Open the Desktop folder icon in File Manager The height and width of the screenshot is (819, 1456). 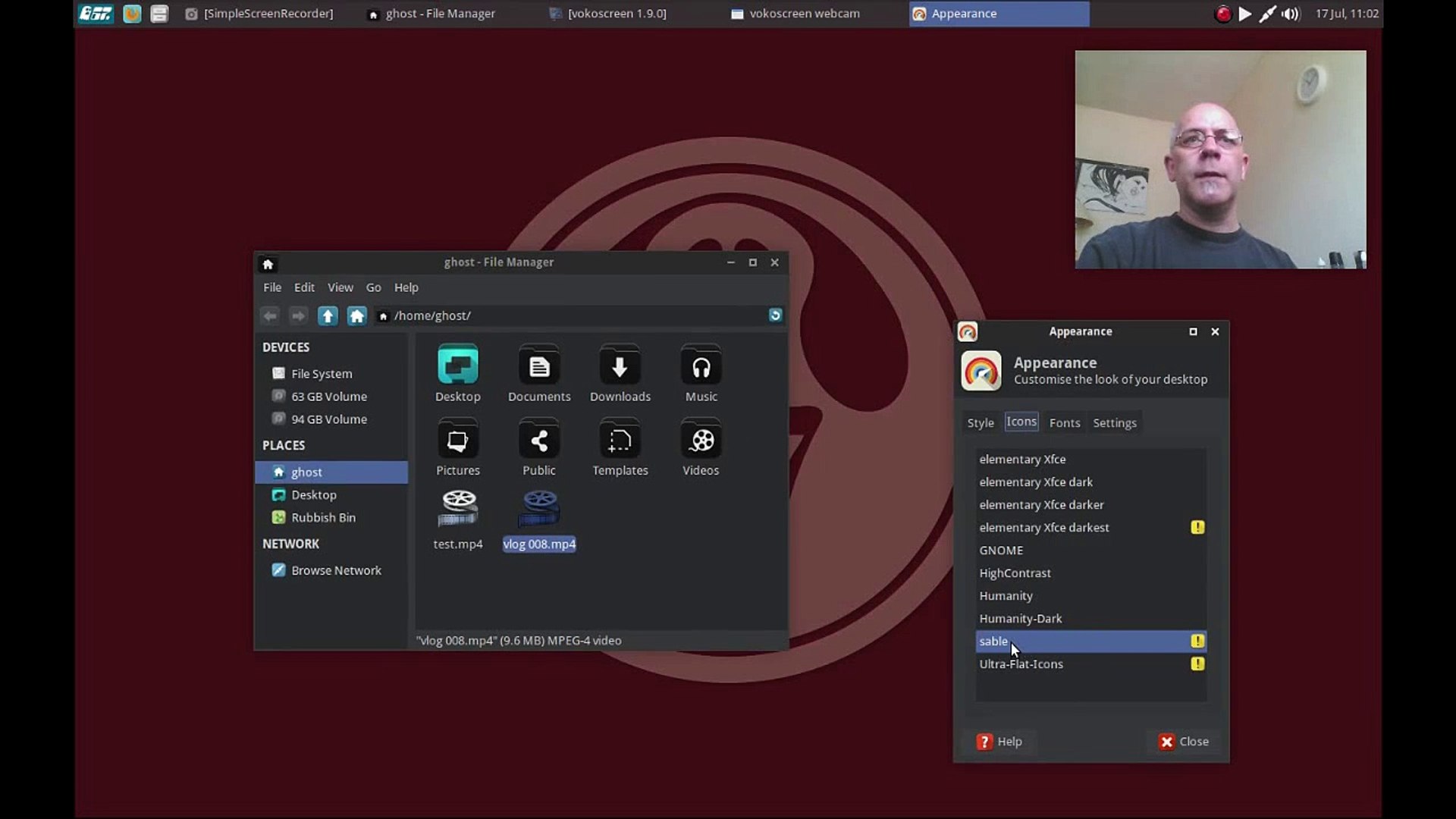(457, 366)
